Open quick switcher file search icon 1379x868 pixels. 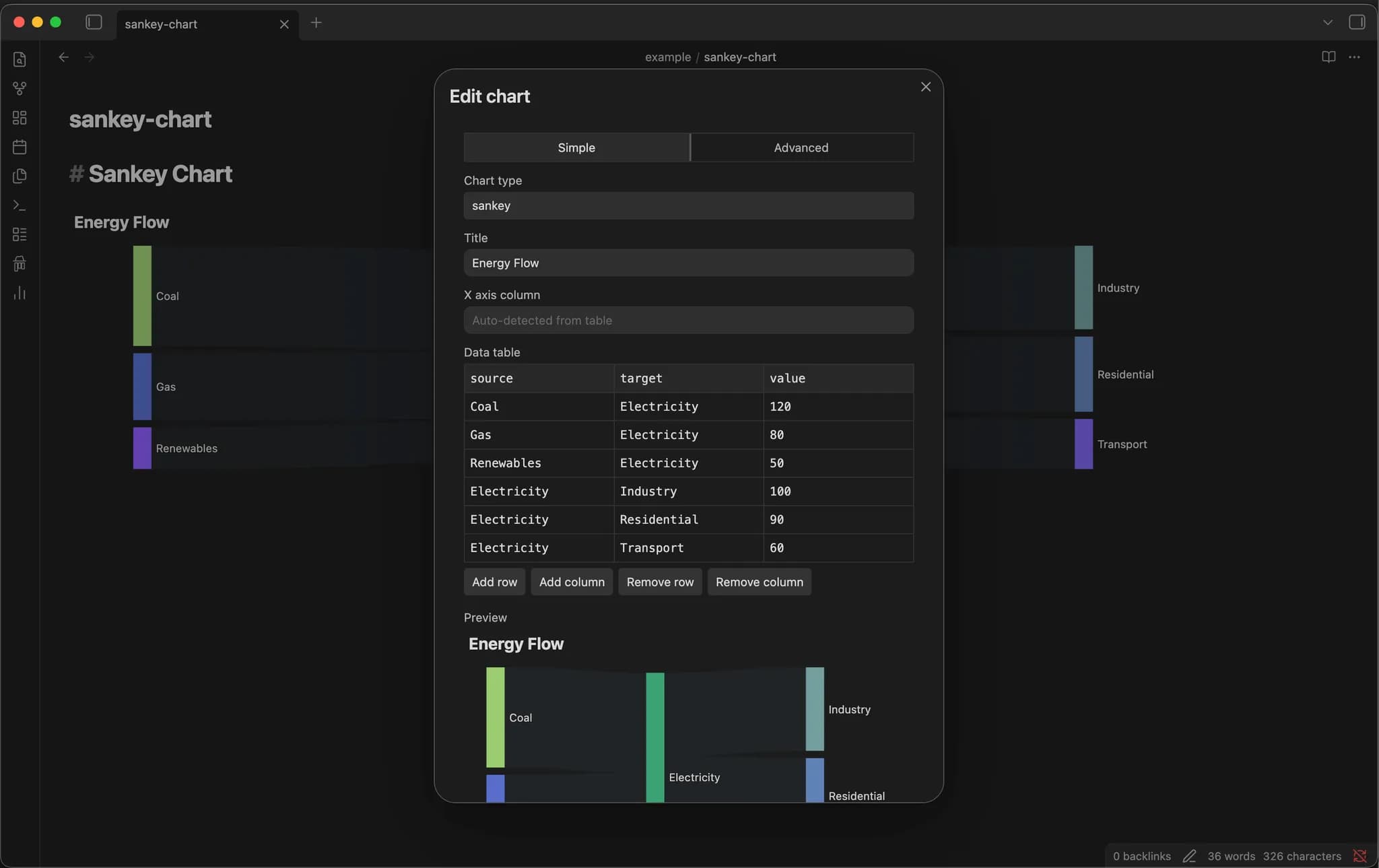click(x=20, y=59)
